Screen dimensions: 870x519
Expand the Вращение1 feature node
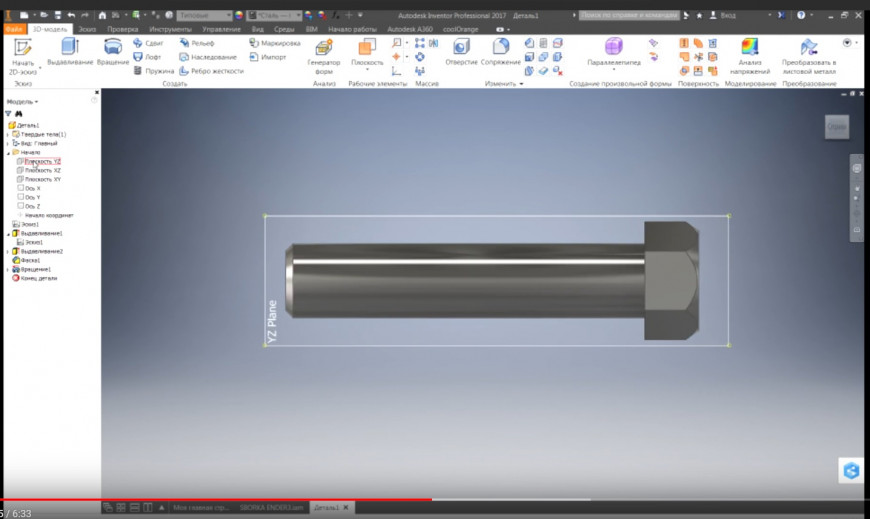[7, 269]
